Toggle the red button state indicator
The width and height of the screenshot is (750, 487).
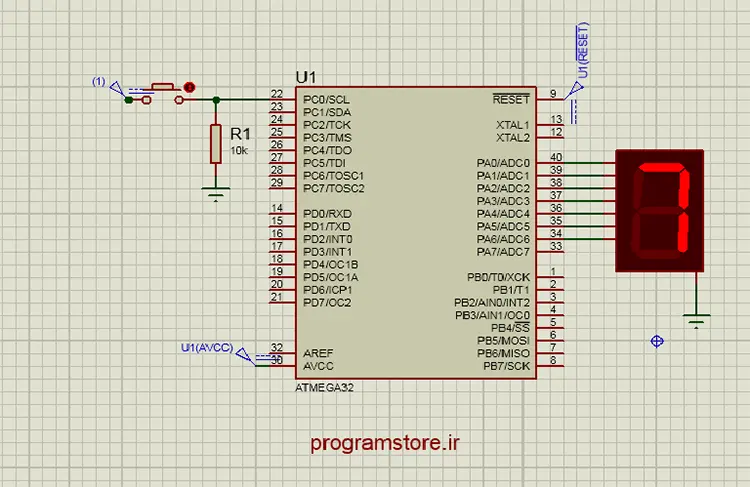click(190, 88)
